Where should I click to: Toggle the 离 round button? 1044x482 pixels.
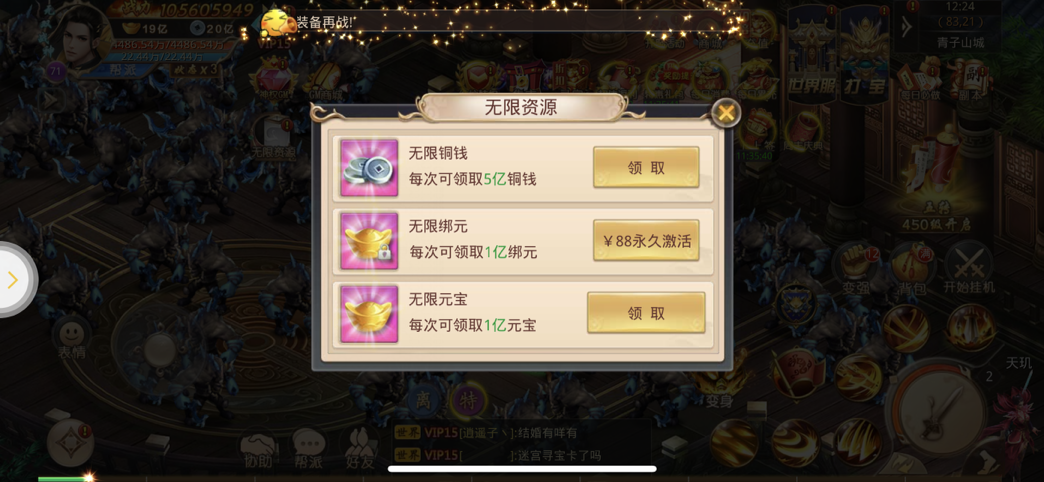pyautogui.click(x=423, y=401)
